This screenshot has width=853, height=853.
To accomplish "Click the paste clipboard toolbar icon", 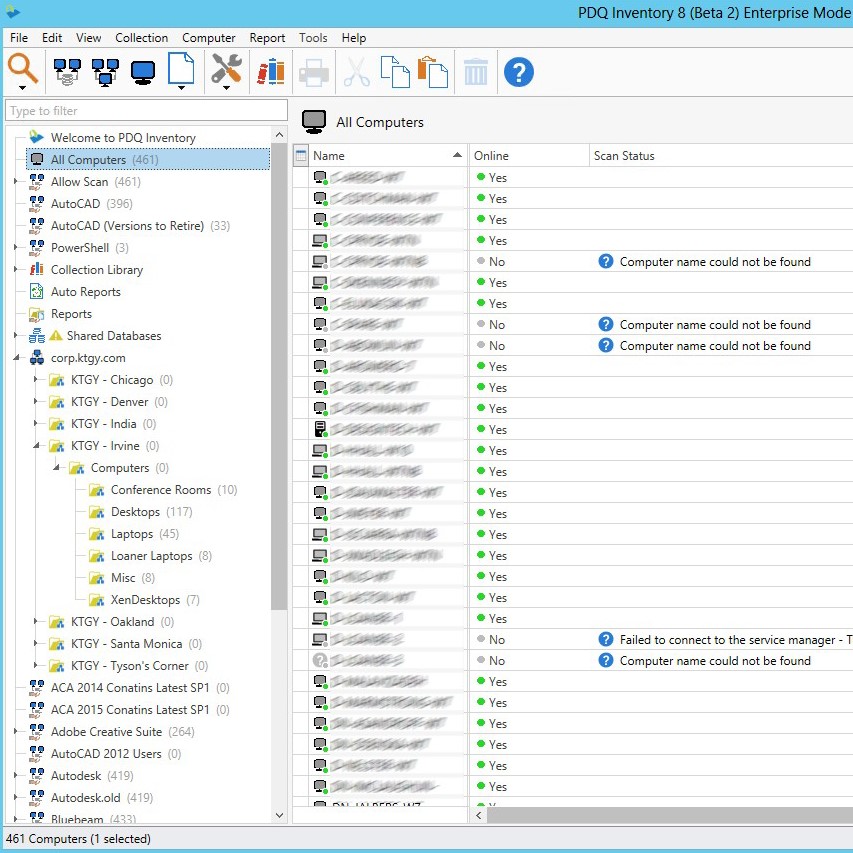I will pyautogui.click(x=433, y=72).
